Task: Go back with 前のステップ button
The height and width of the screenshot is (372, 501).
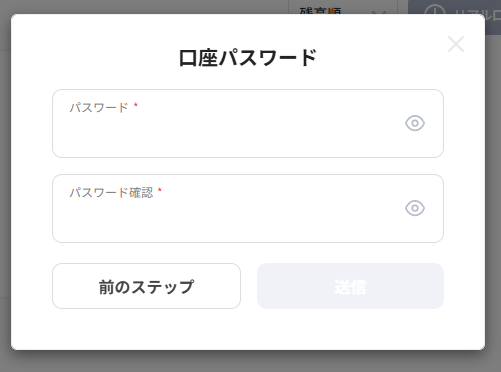Action: pos(146,286)
